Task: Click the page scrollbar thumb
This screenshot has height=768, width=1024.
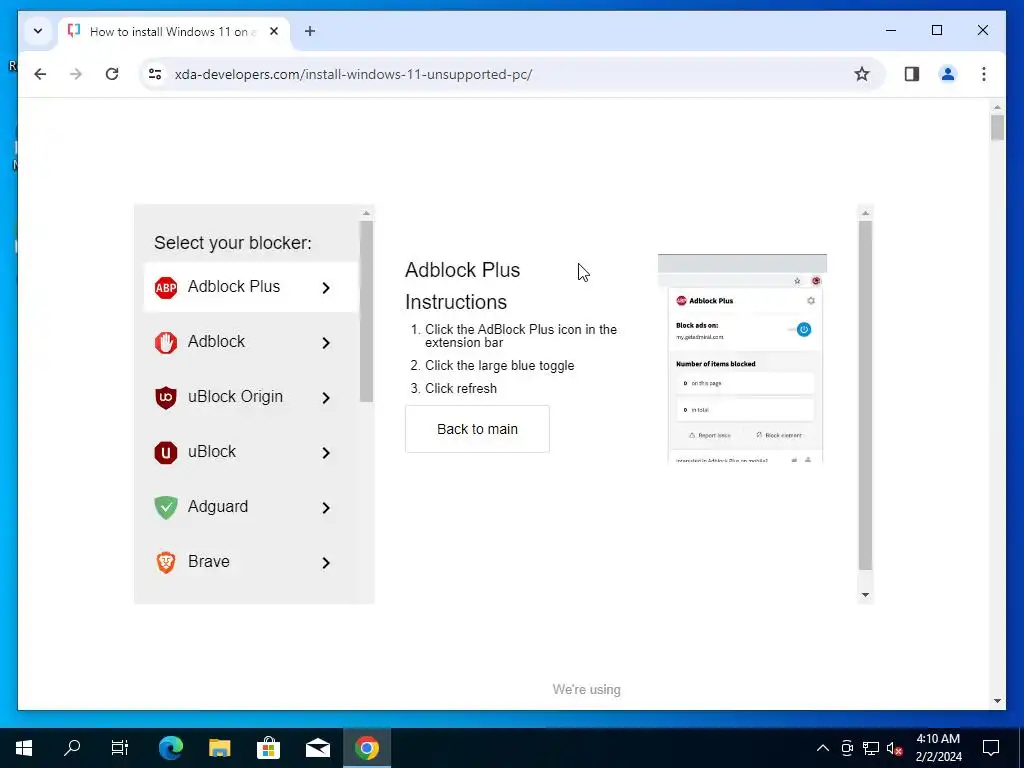Action: (997, 127)
